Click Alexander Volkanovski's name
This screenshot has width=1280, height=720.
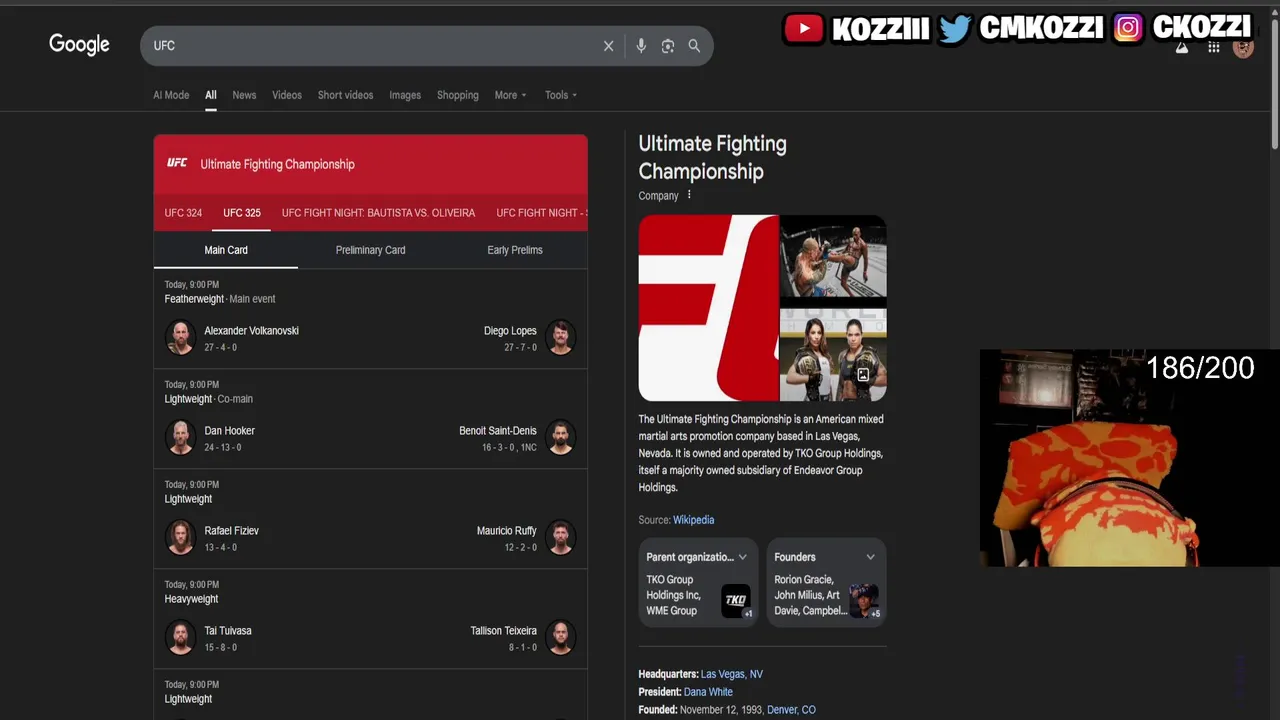tap(251, 331)
